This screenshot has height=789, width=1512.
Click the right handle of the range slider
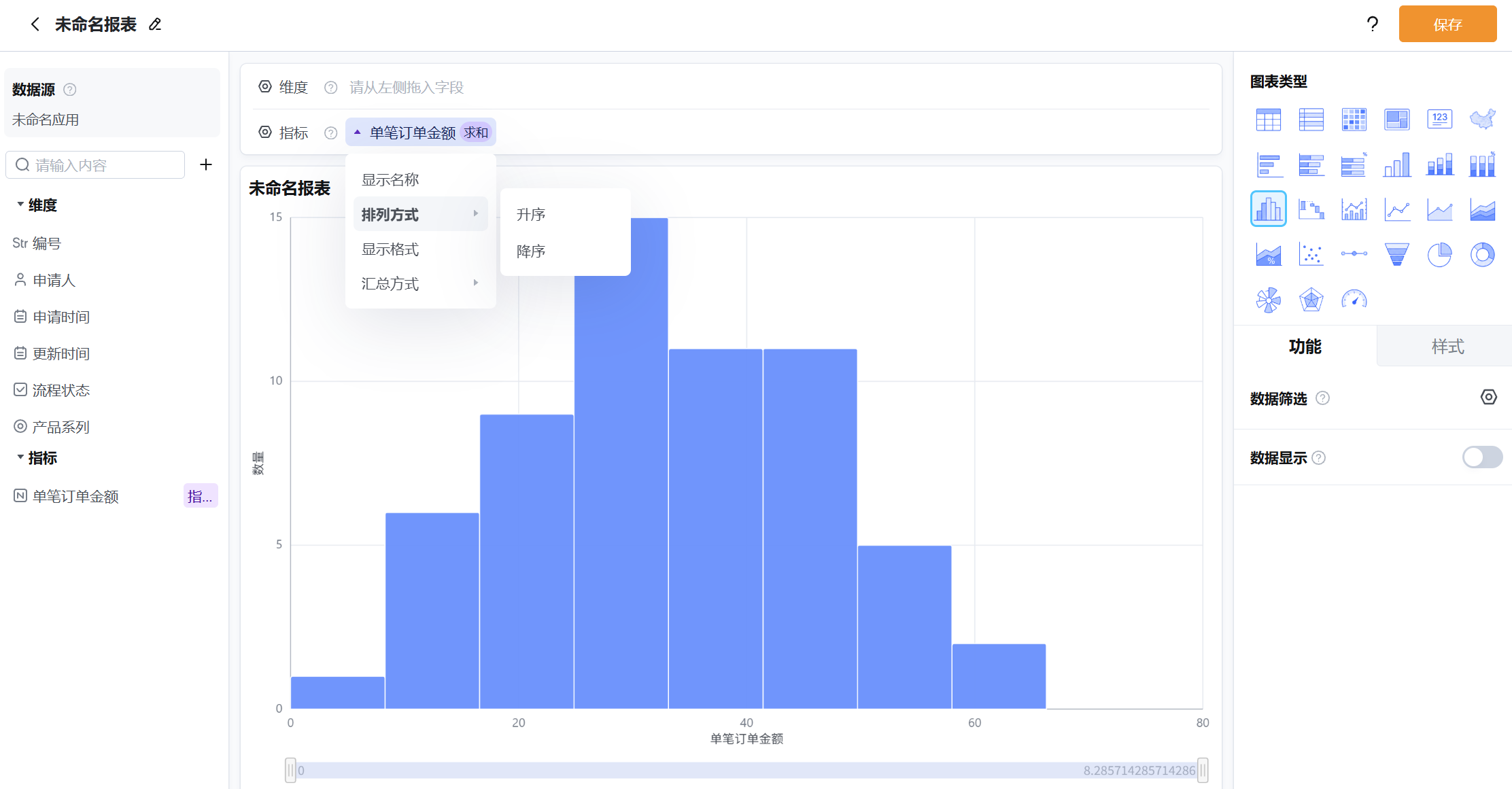pos(1203,770)
